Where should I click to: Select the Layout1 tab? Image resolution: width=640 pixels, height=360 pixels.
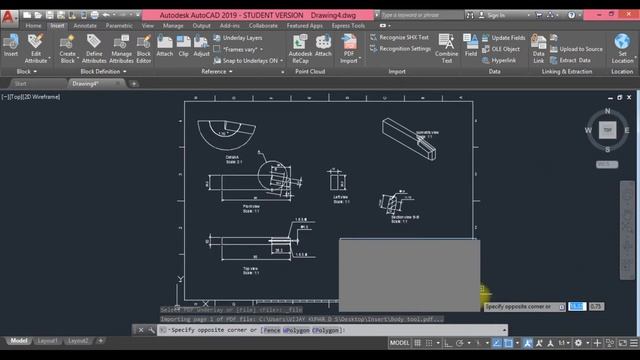(47, 341)
